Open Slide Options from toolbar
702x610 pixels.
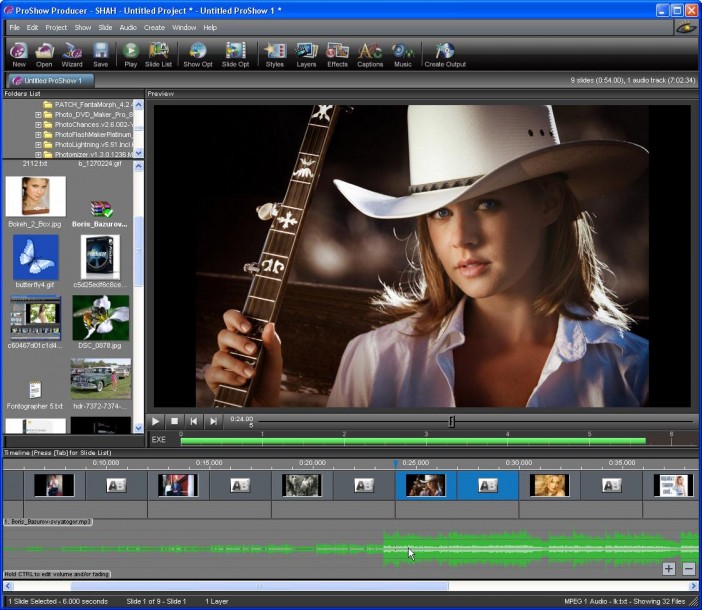click(236, 51)
